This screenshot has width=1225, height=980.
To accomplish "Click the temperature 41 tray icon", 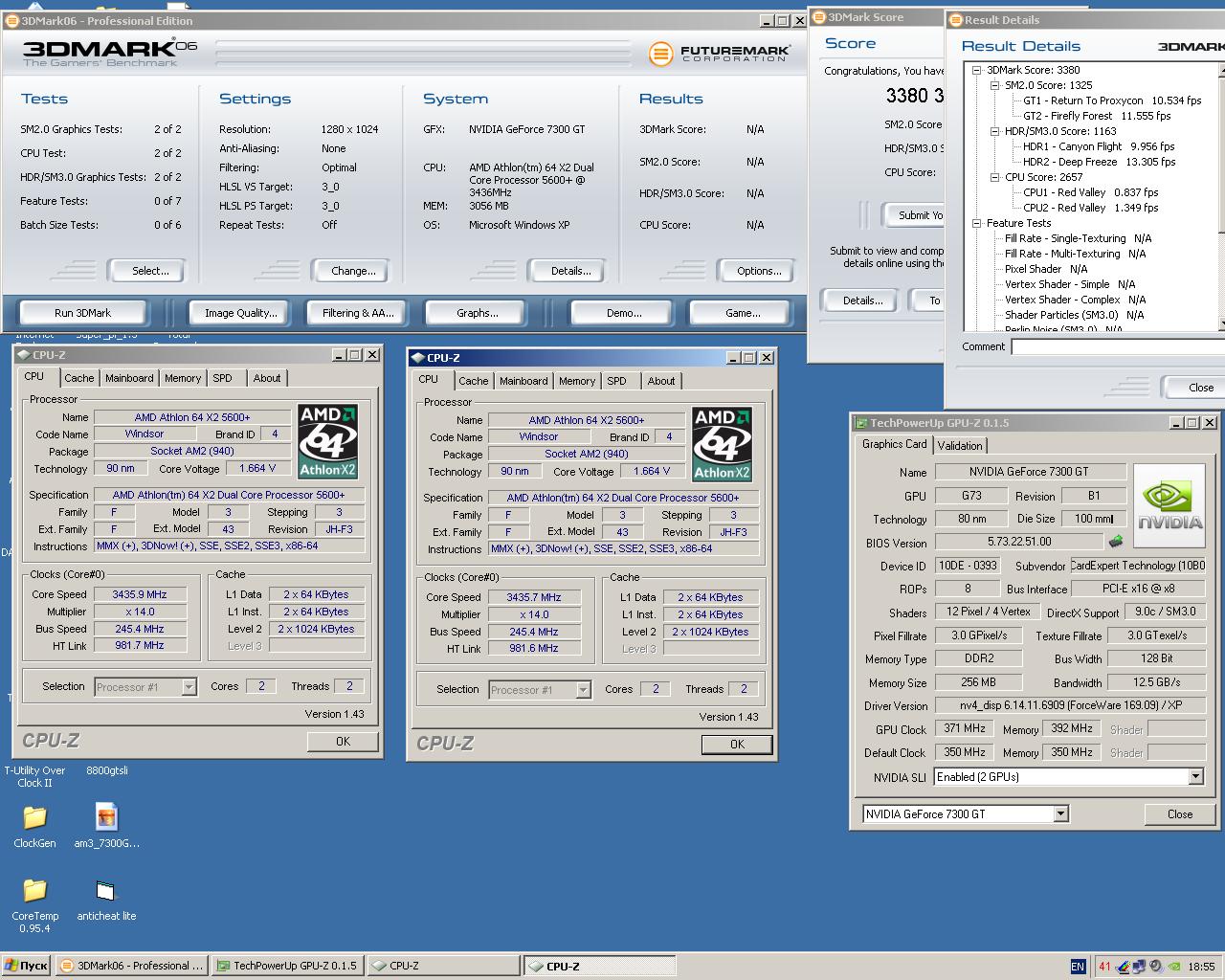I will pyautogui.click(x=1104, y=967).
